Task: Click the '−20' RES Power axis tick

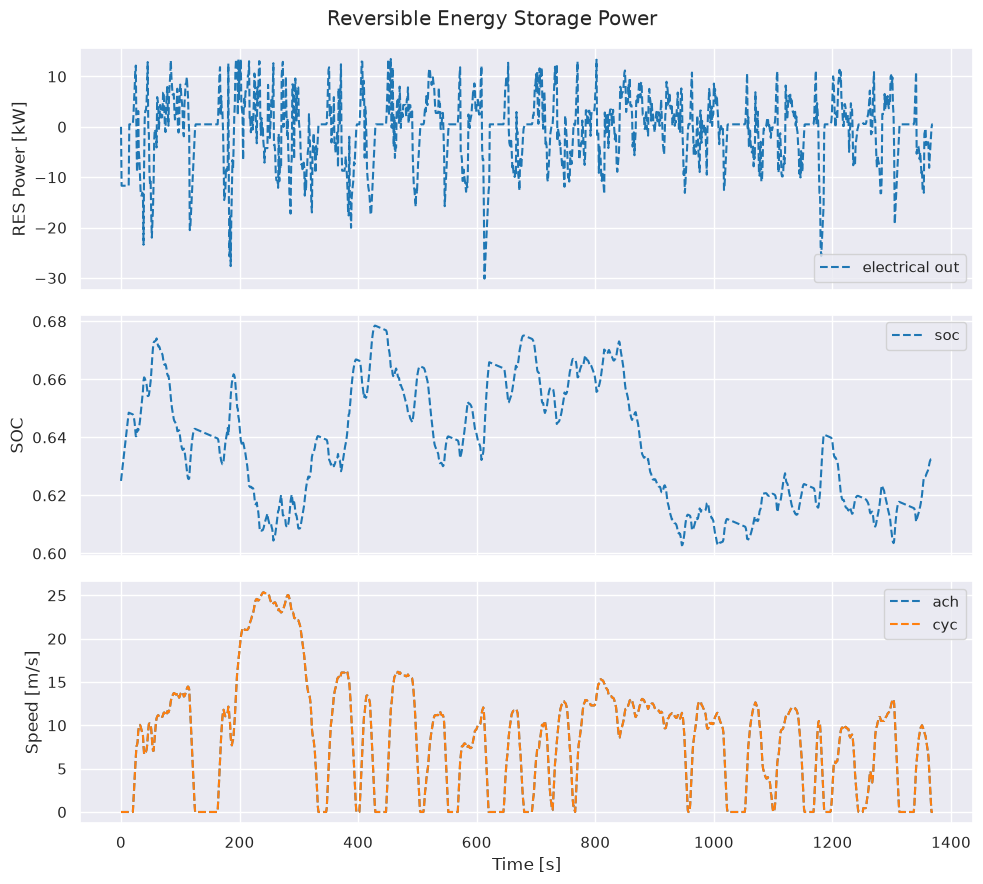Action: (50, 228)
